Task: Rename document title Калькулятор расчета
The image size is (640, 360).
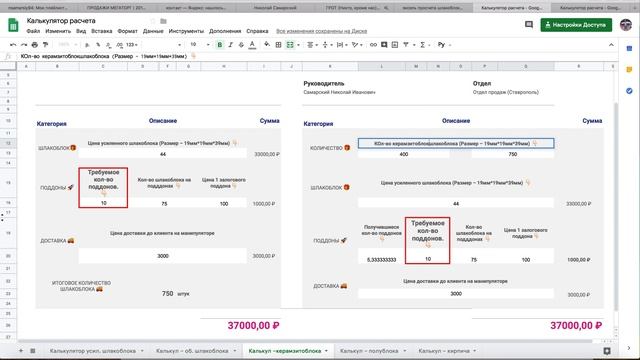Action: coord(61,21)
